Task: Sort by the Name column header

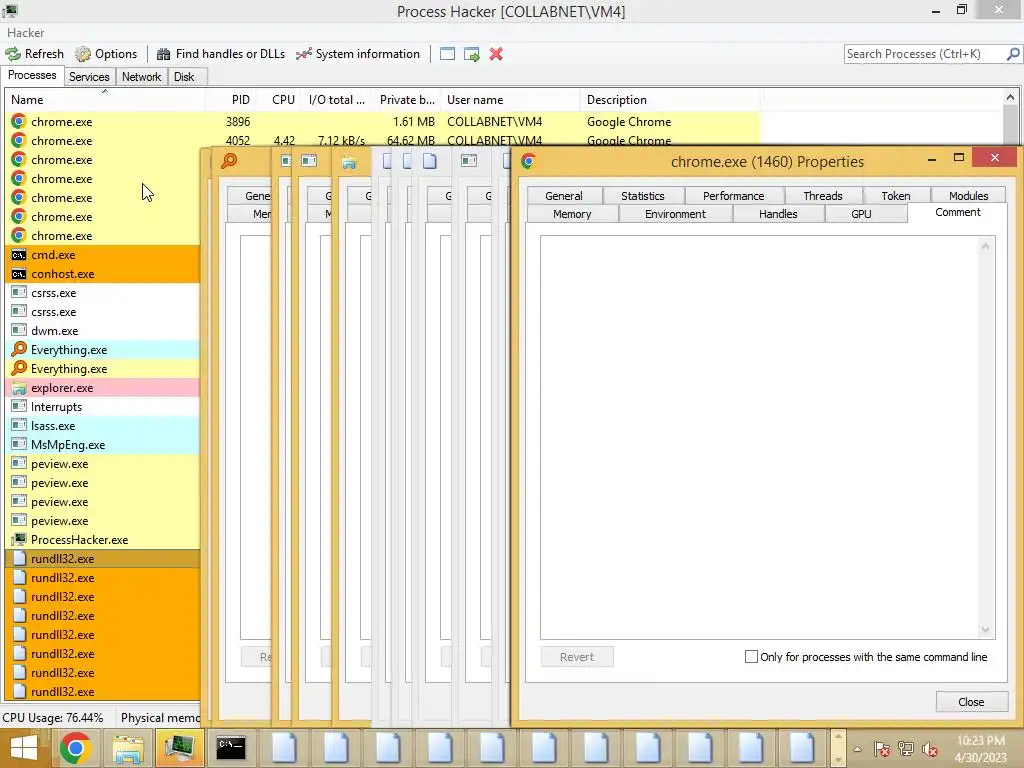Action: click(104, 100)
